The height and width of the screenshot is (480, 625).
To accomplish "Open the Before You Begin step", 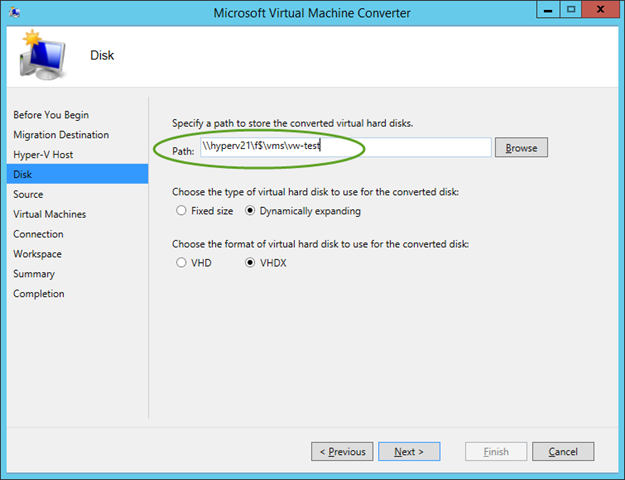I will point(51,115).
